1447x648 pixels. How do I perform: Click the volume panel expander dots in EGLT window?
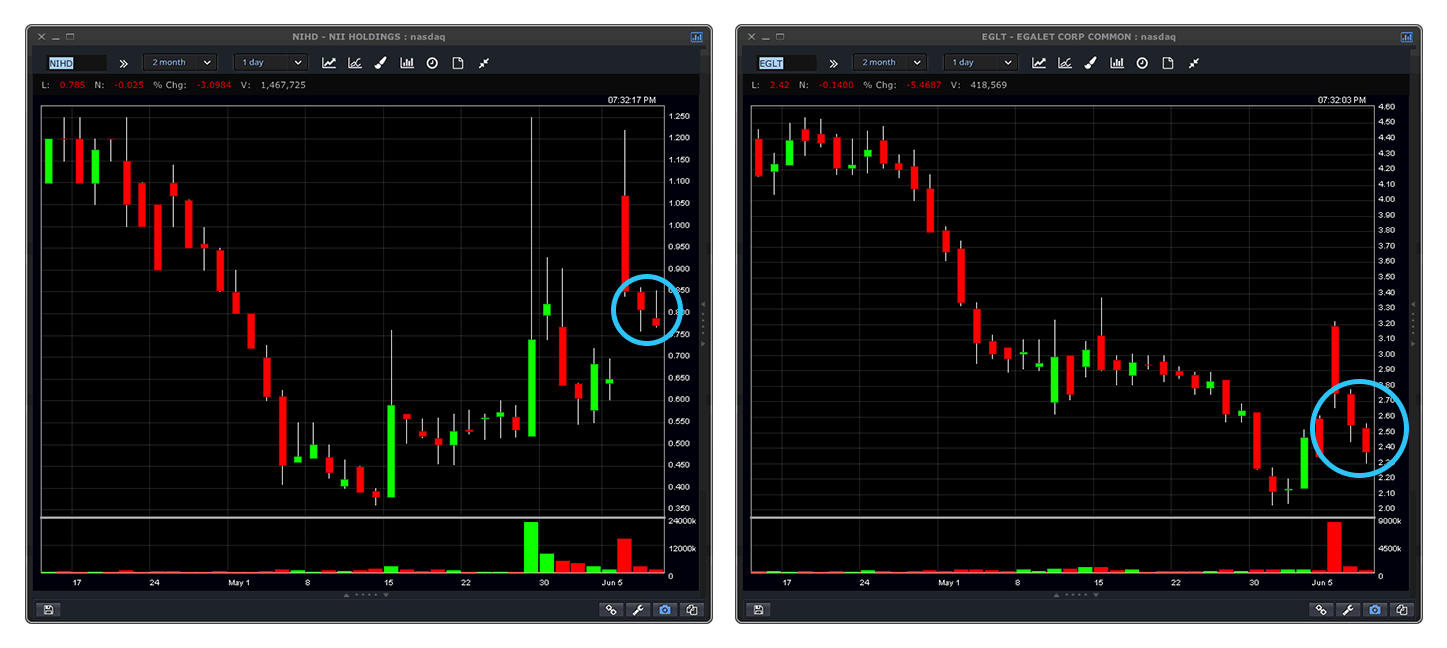[x=1076, y=595]
